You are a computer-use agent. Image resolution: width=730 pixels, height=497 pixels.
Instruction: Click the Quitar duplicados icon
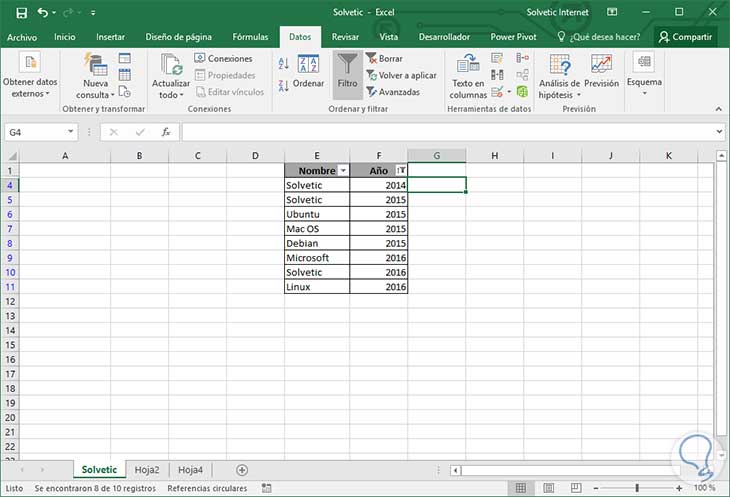point(497,75)
